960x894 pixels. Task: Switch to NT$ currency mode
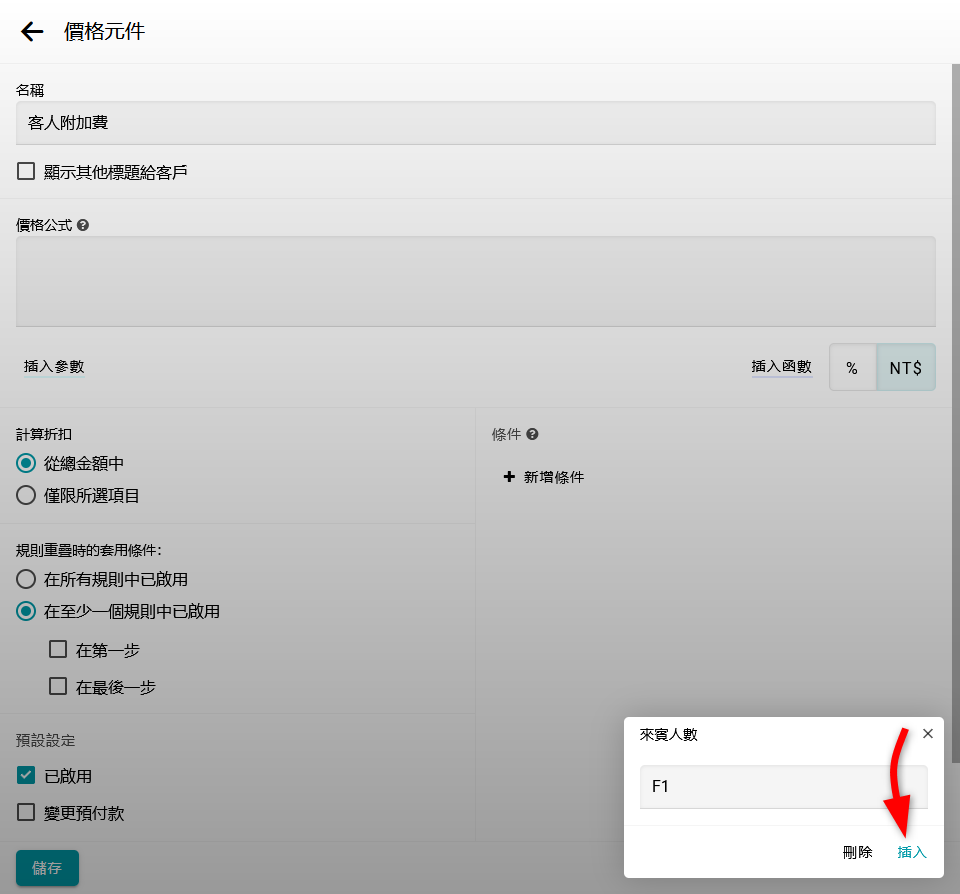coord(905,368)
